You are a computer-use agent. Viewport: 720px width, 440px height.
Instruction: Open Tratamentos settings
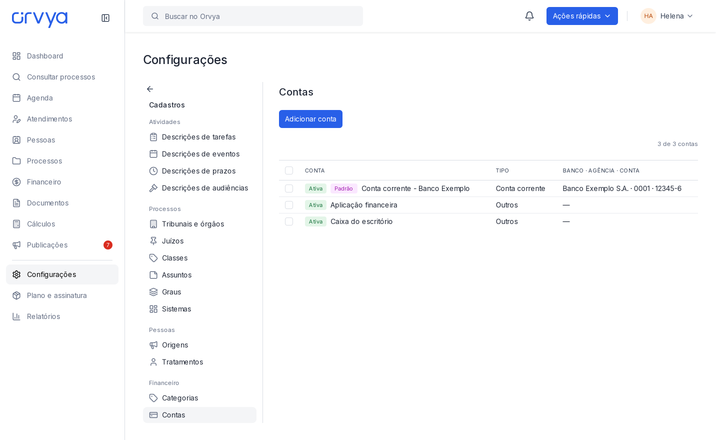(199, 362)
